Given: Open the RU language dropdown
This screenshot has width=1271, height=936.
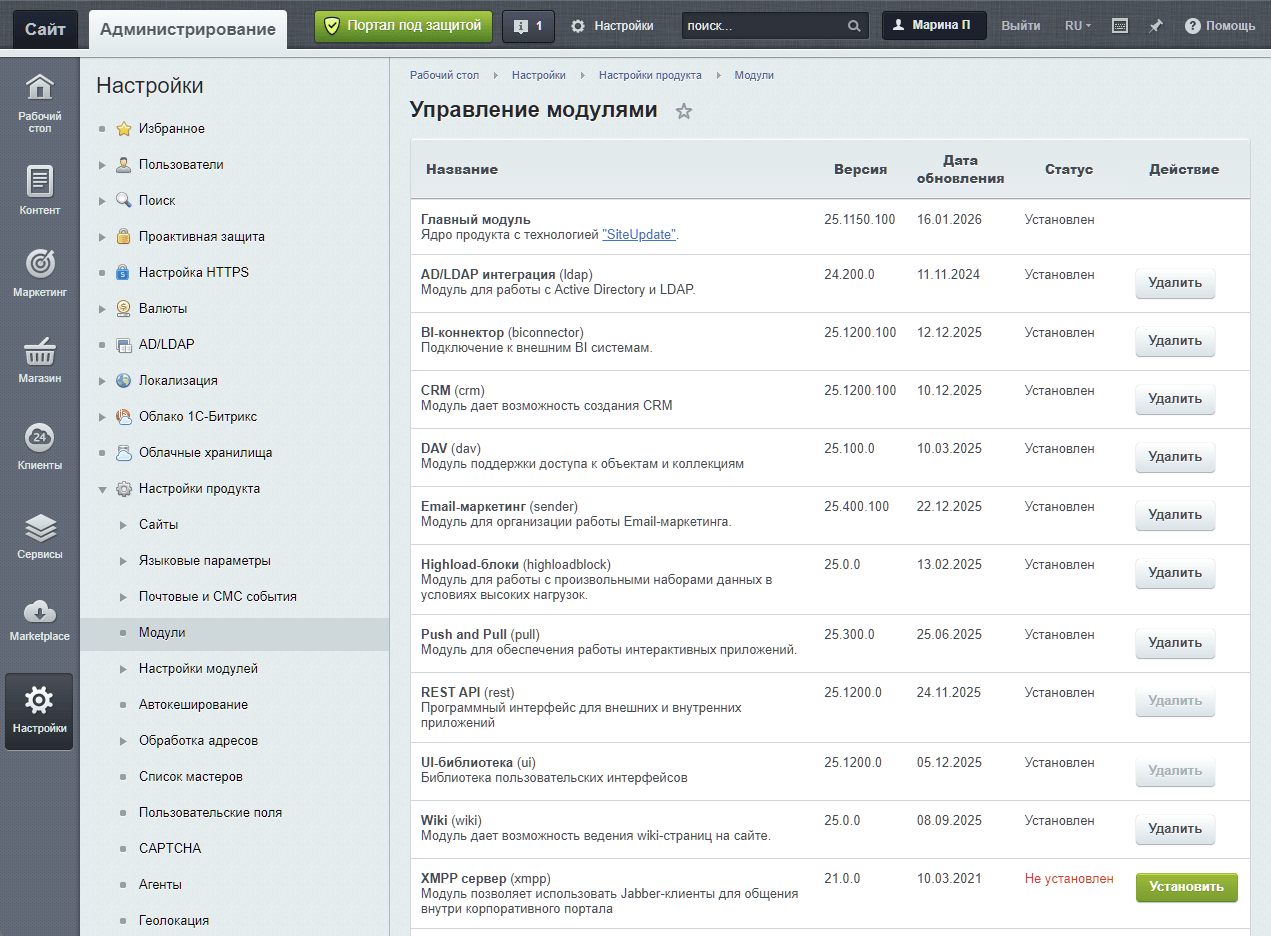Looking at the screenshot, I should [x=1078, y=26].
